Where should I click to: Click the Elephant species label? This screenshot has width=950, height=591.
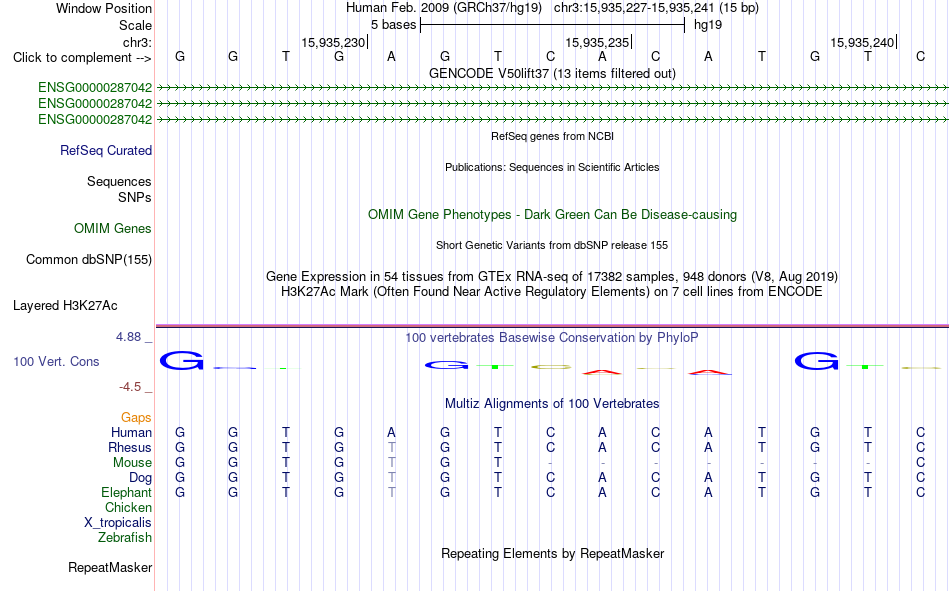point(127,492)
